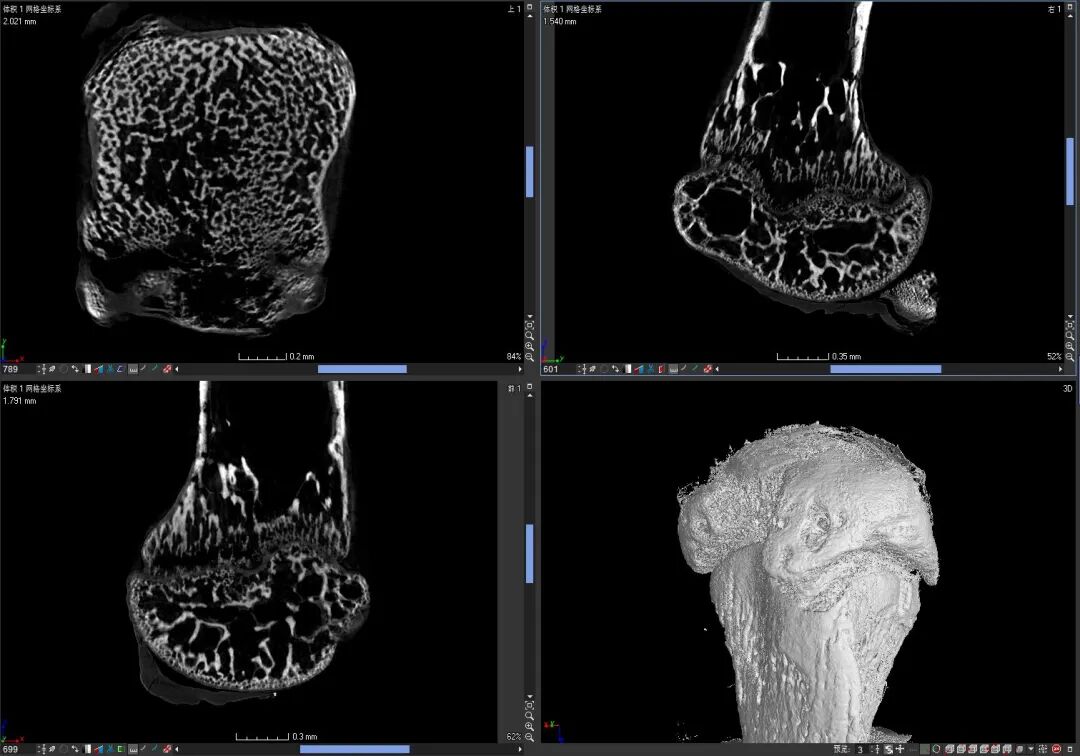Click the first cube view icon in 3D toolbar

point(948,749)
